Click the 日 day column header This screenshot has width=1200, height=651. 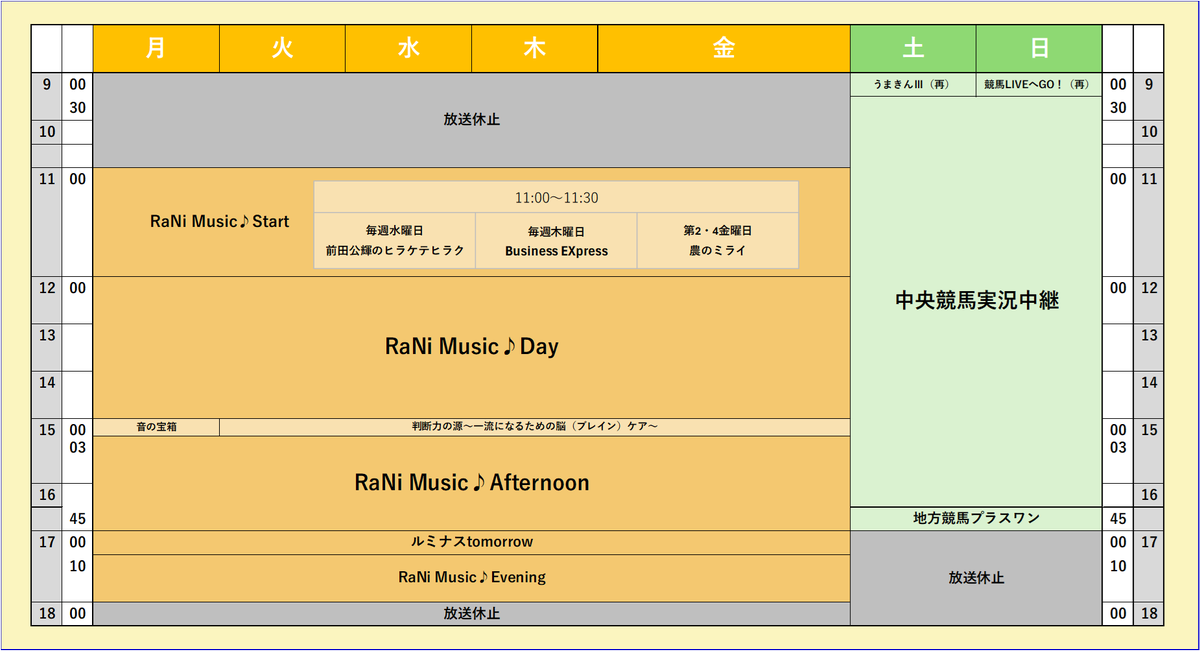[x=1039, y=49]
